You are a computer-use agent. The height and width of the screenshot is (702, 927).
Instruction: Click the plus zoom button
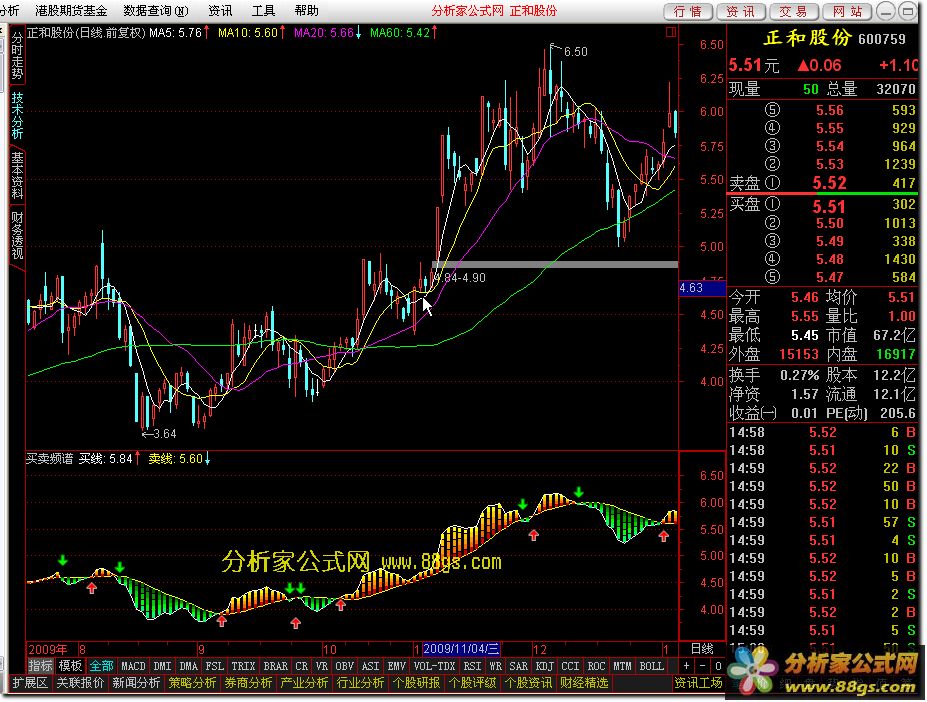pyautogui.click(x=686, y=666)
